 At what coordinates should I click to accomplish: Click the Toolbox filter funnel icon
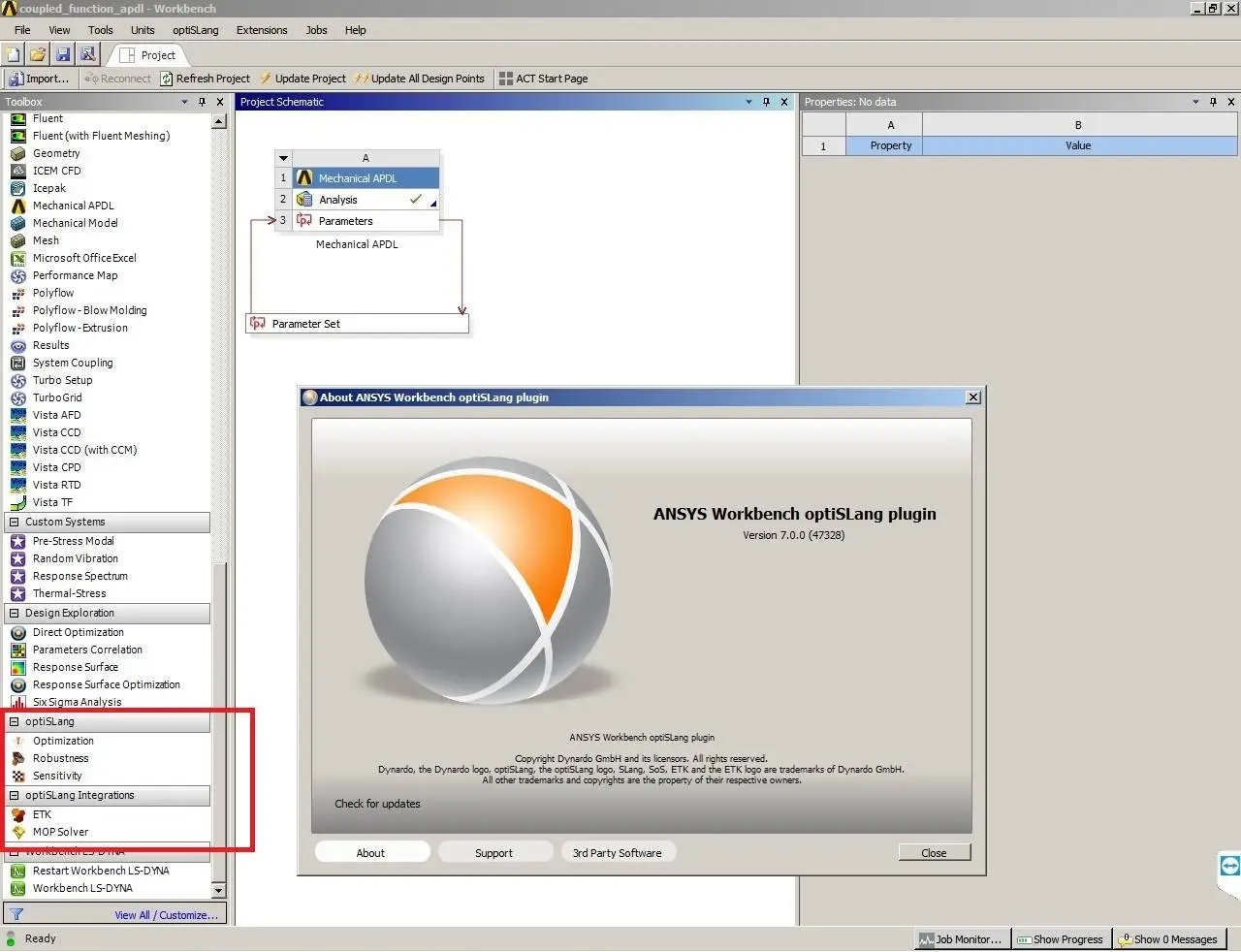pos(16,914)
